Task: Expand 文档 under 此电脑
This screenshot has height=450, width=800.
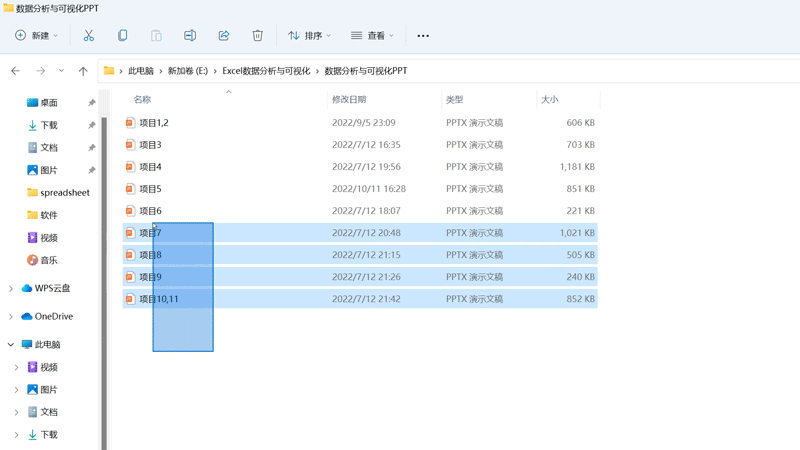Action: tap(16, 412)
